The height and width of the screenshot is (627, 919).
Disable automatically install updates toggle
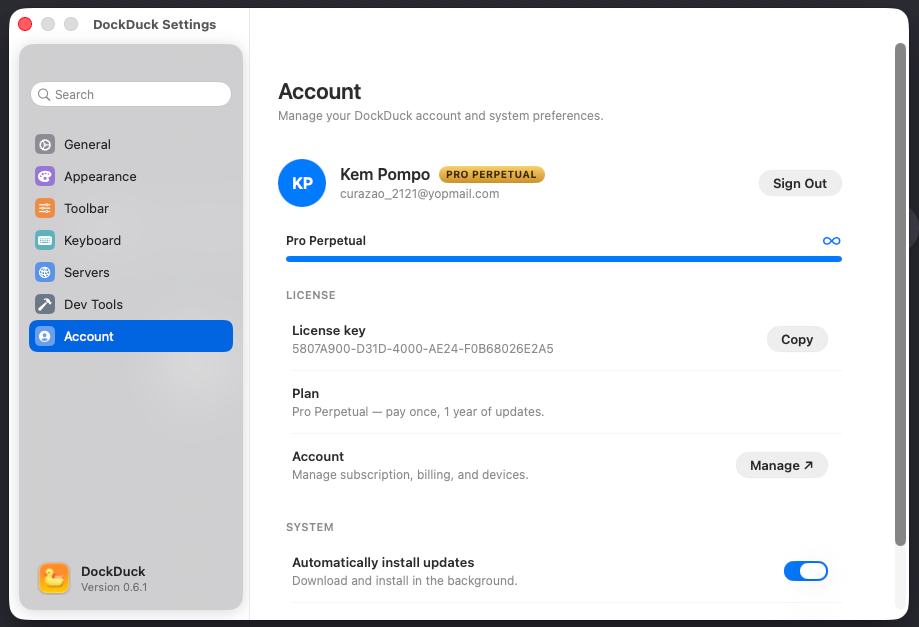click(805, 571)
